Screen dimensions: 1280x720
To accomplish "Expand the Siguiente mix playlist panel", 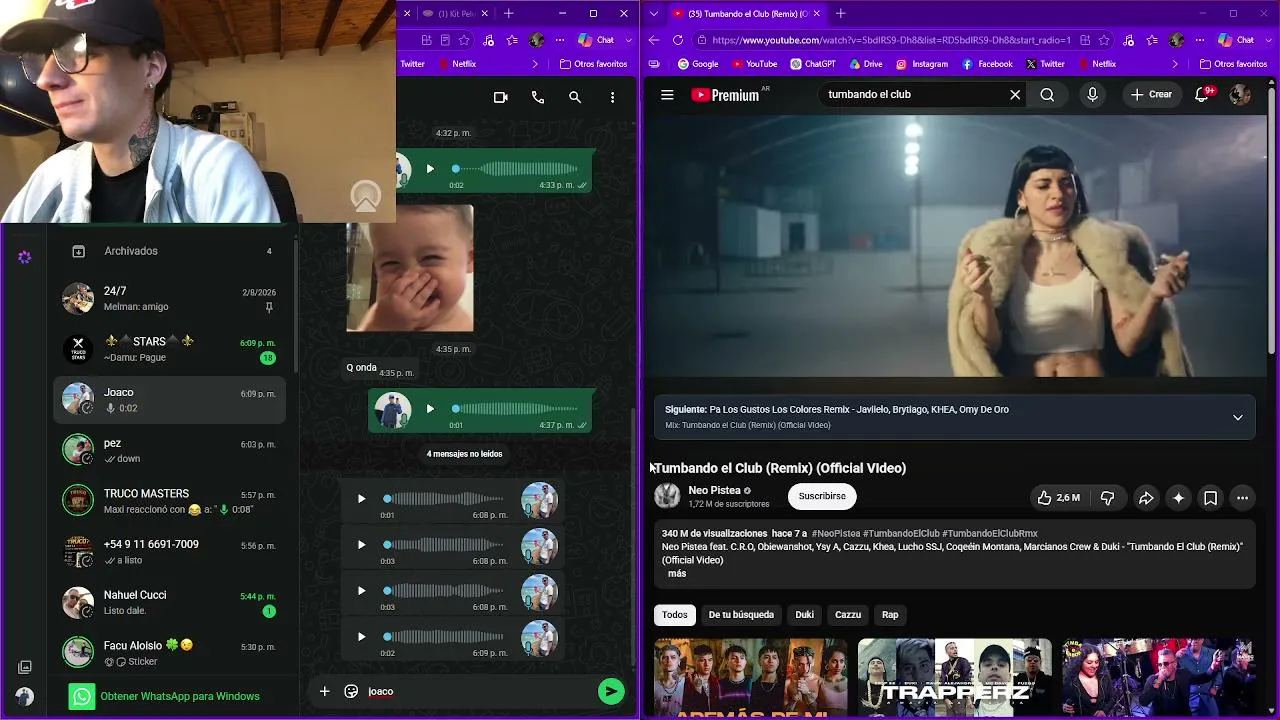I will click(1237, 417).
